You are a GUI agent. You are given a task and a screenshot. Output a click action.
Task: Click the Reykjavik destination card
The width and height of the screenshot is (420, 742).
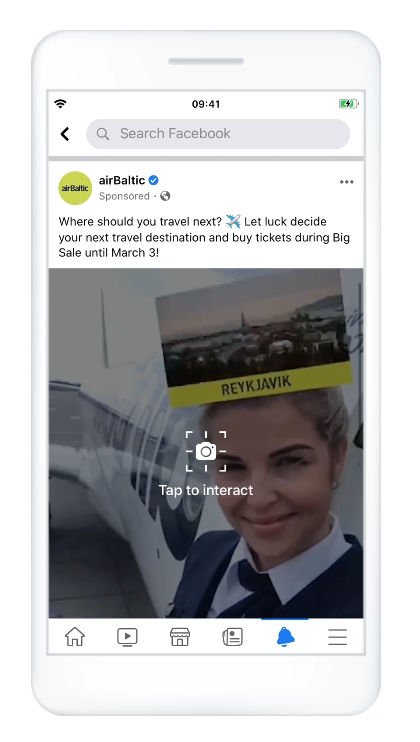253,337
